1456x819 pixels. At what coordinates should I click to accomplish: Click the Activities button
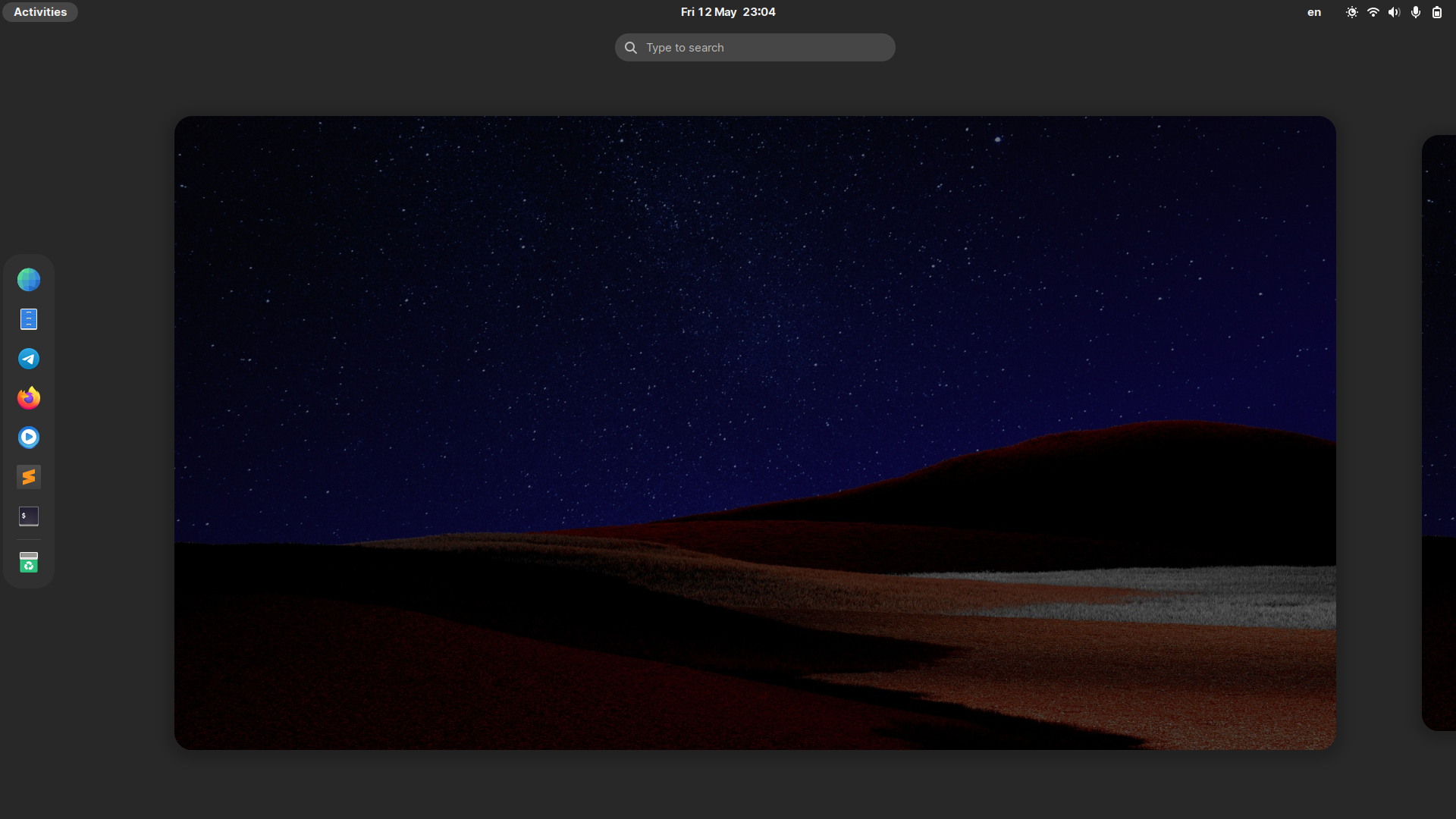[40, 12]
